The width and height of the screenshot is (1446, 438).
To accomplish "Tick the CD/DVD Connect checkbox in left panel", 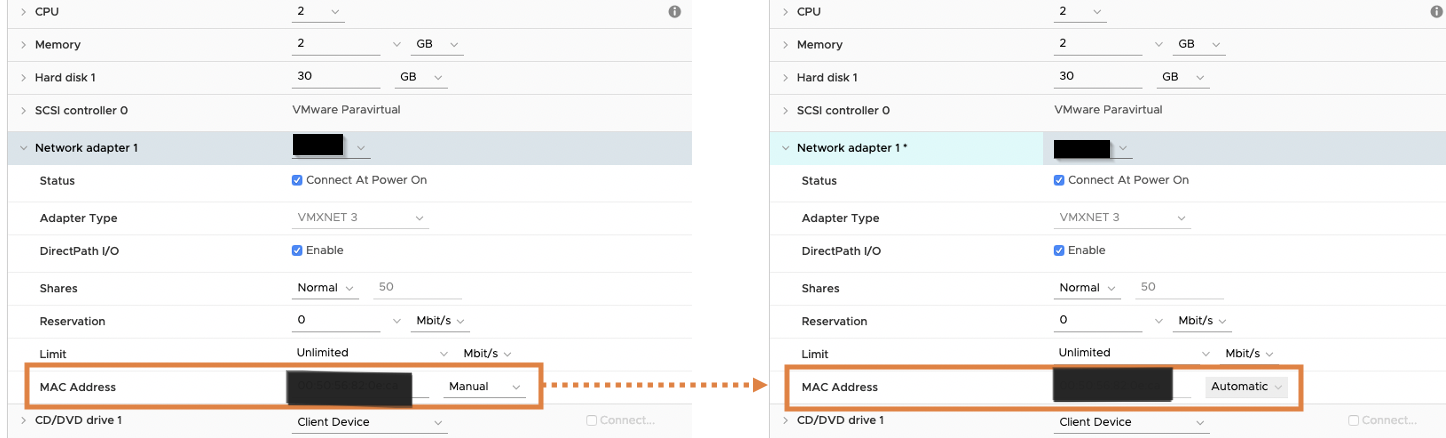I will coord(592,421).
